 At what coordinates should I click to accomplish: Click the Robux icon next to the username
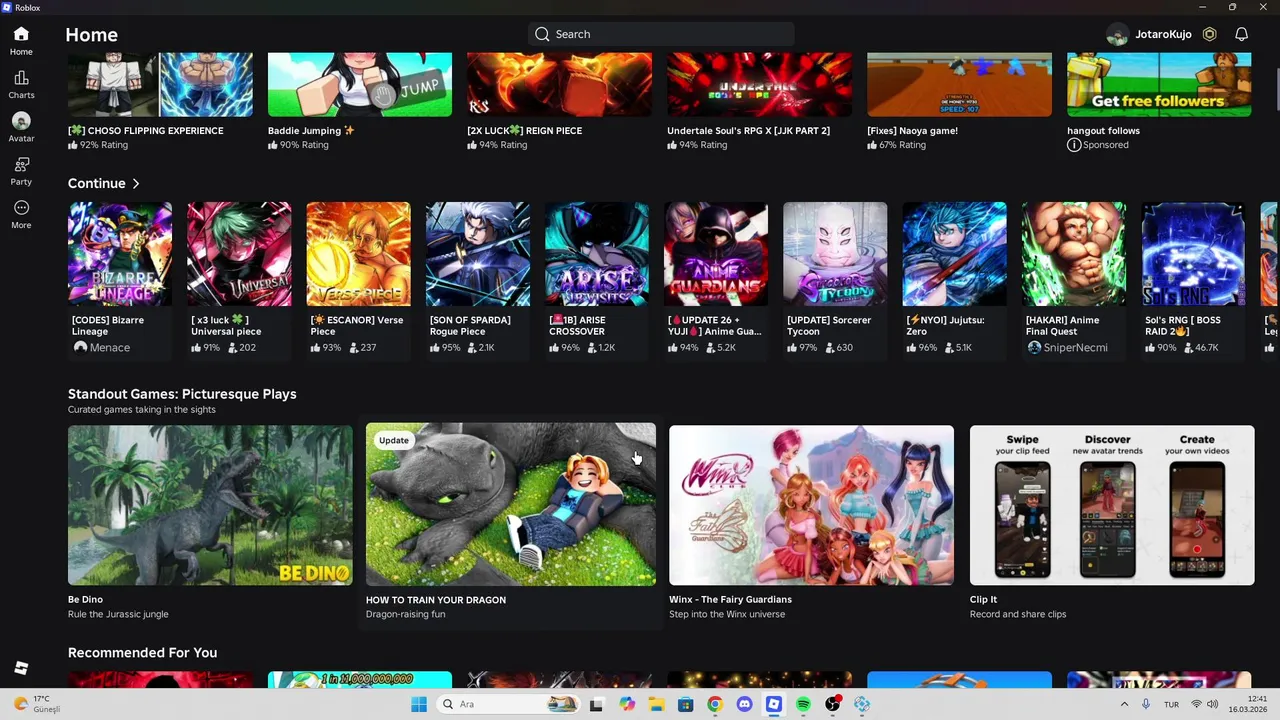point(1209,34)
